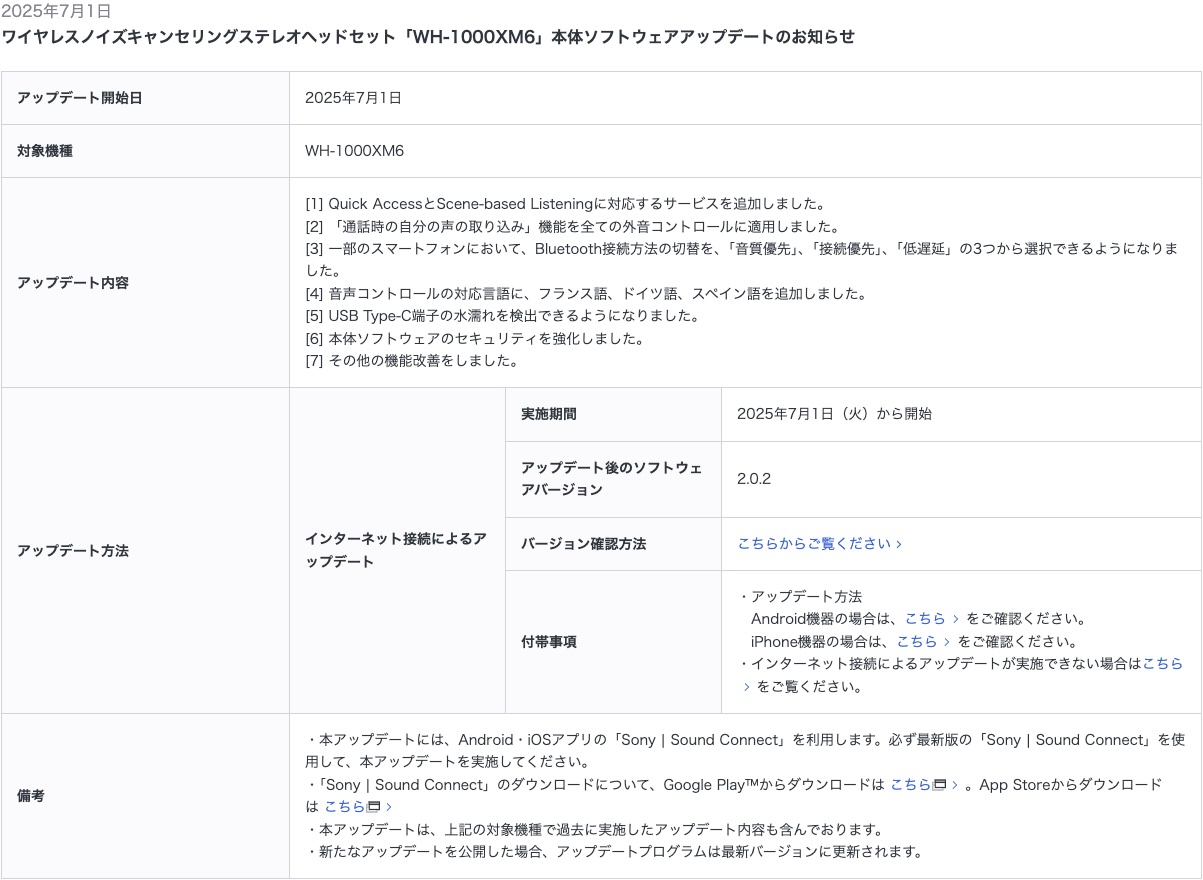The width and height of the screenshot is (1203, 880).
Task: Open the App Store download 'こちら' link
Action: [344, 807]
